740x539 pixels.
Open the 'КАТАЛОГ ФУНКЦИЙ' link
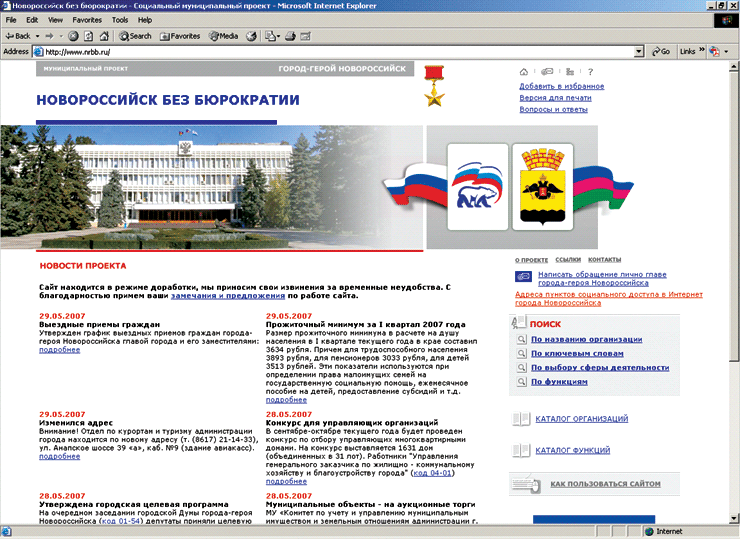pyautogui.click(x=572, y=451)
